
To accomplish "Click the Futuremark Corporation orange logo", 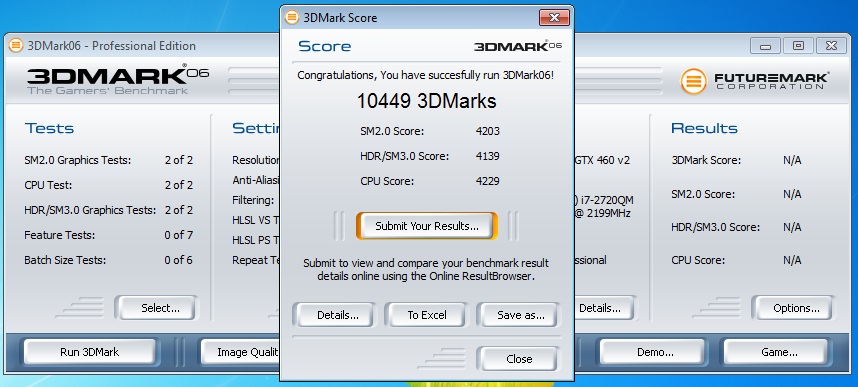I will (x=693, y=81).
